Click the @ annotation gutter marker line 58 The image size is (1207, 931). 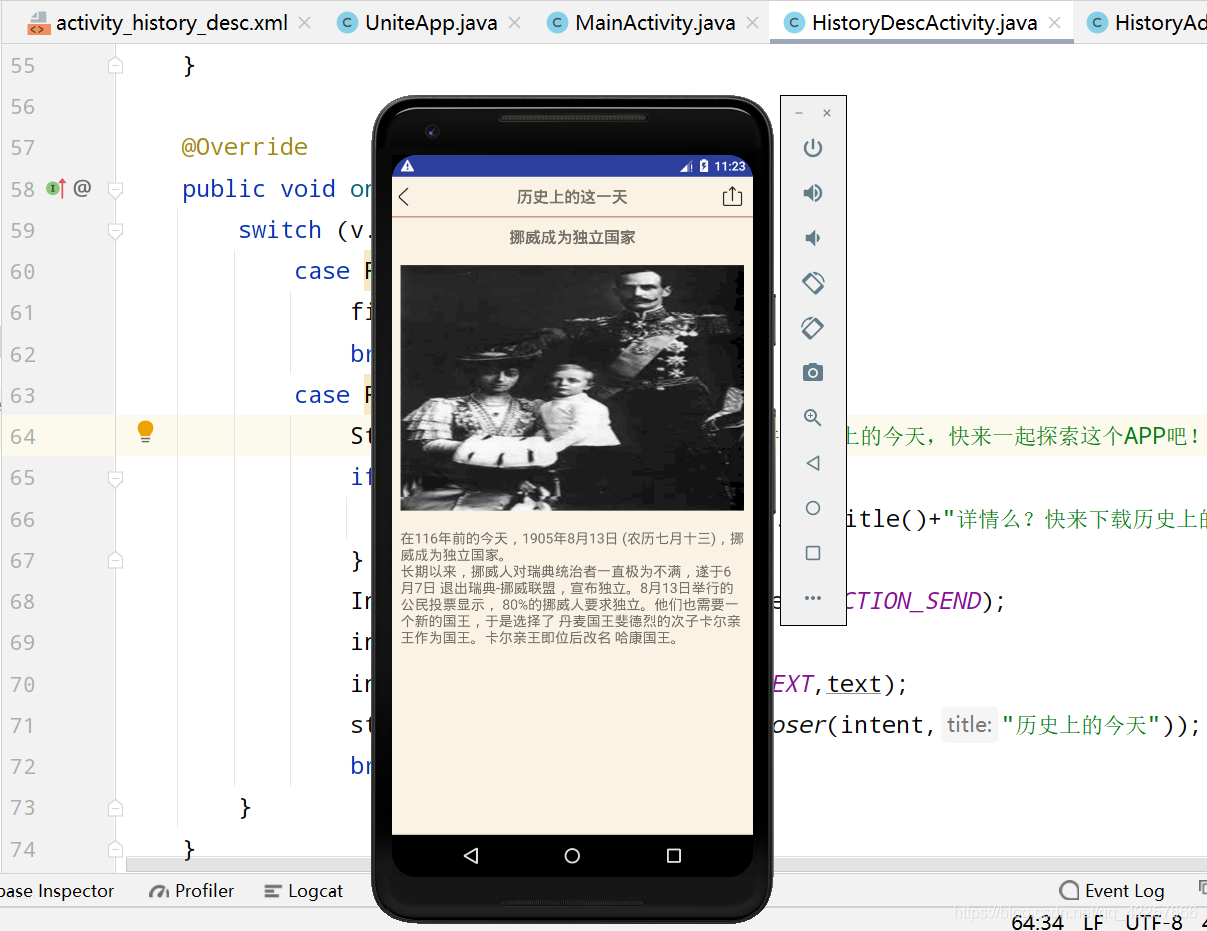[82, 187]
